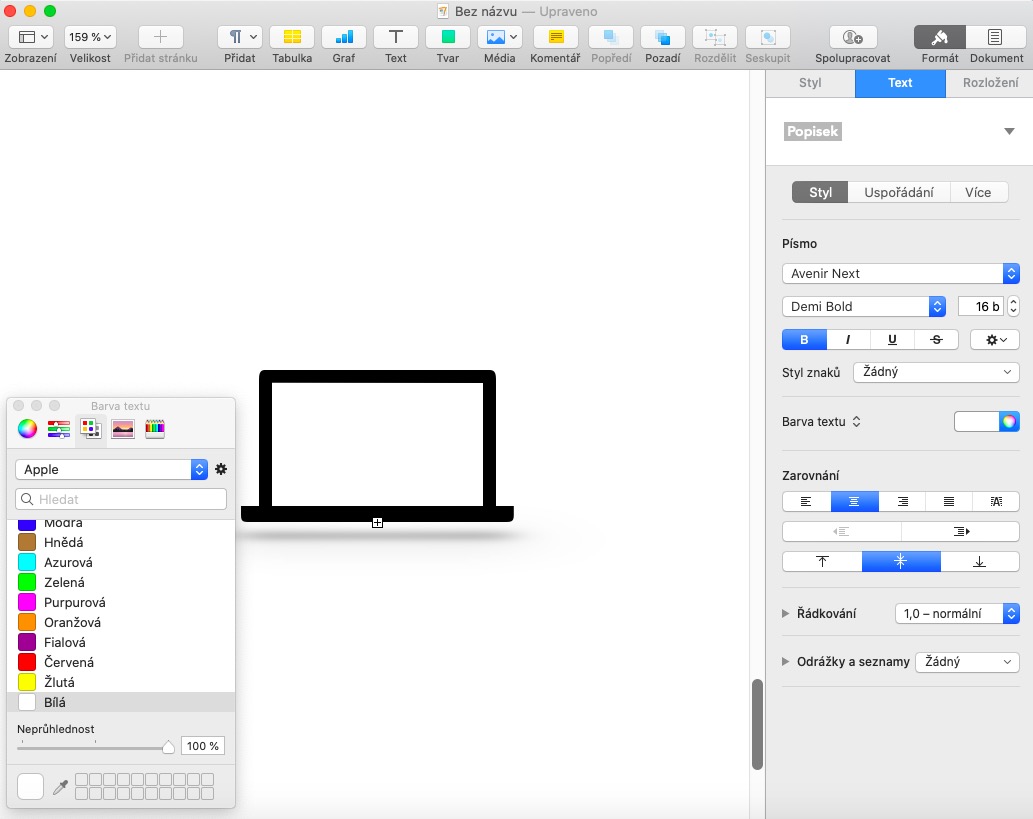
Task: Open the Styl znaků dropdown
Action: (x=936, y=372)
